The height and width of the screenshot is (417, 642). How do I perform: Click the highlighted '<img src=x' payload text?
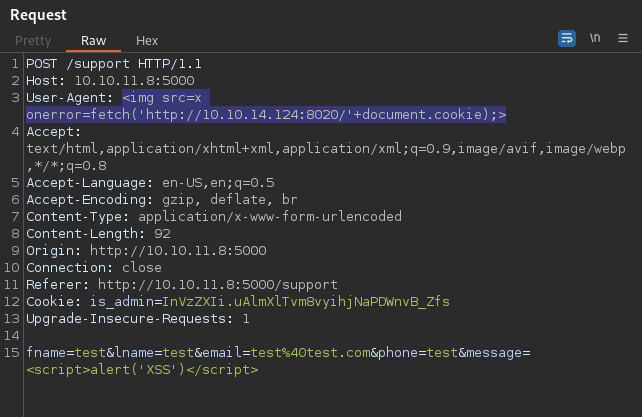point(162,98)
